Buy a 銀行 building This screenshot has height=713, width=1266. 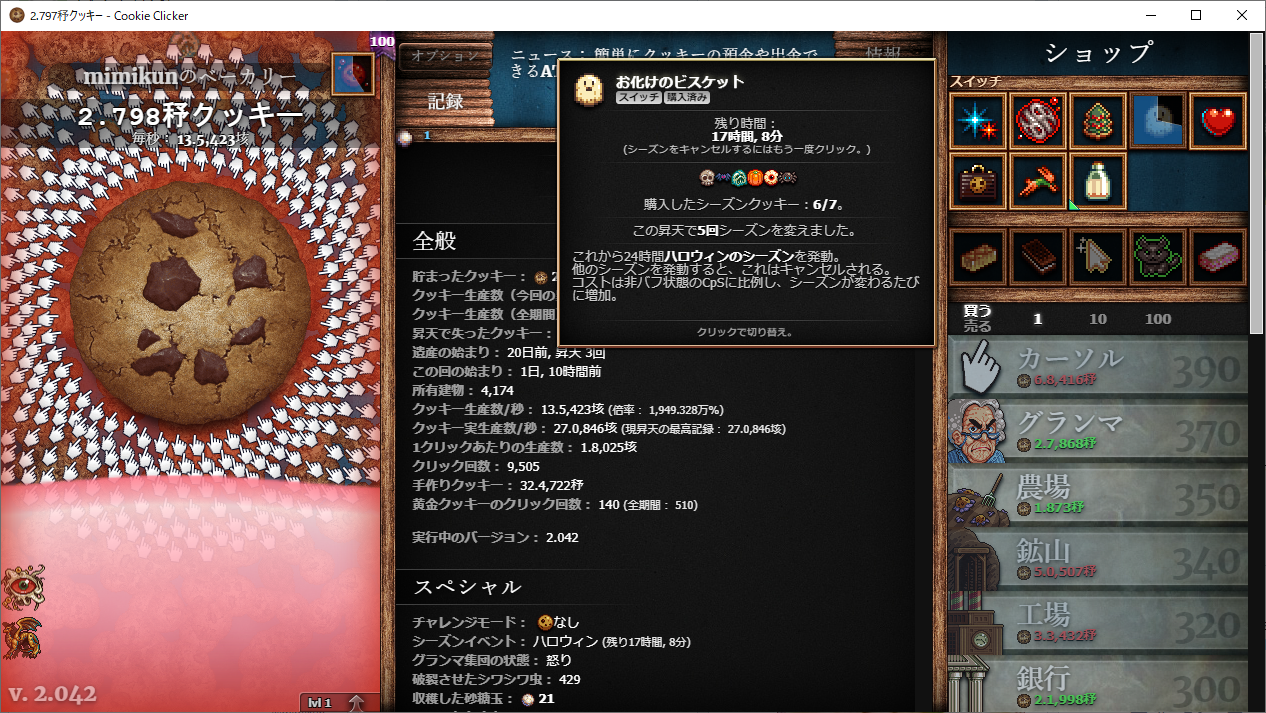pyautogui.click(x=1098, y=686)
